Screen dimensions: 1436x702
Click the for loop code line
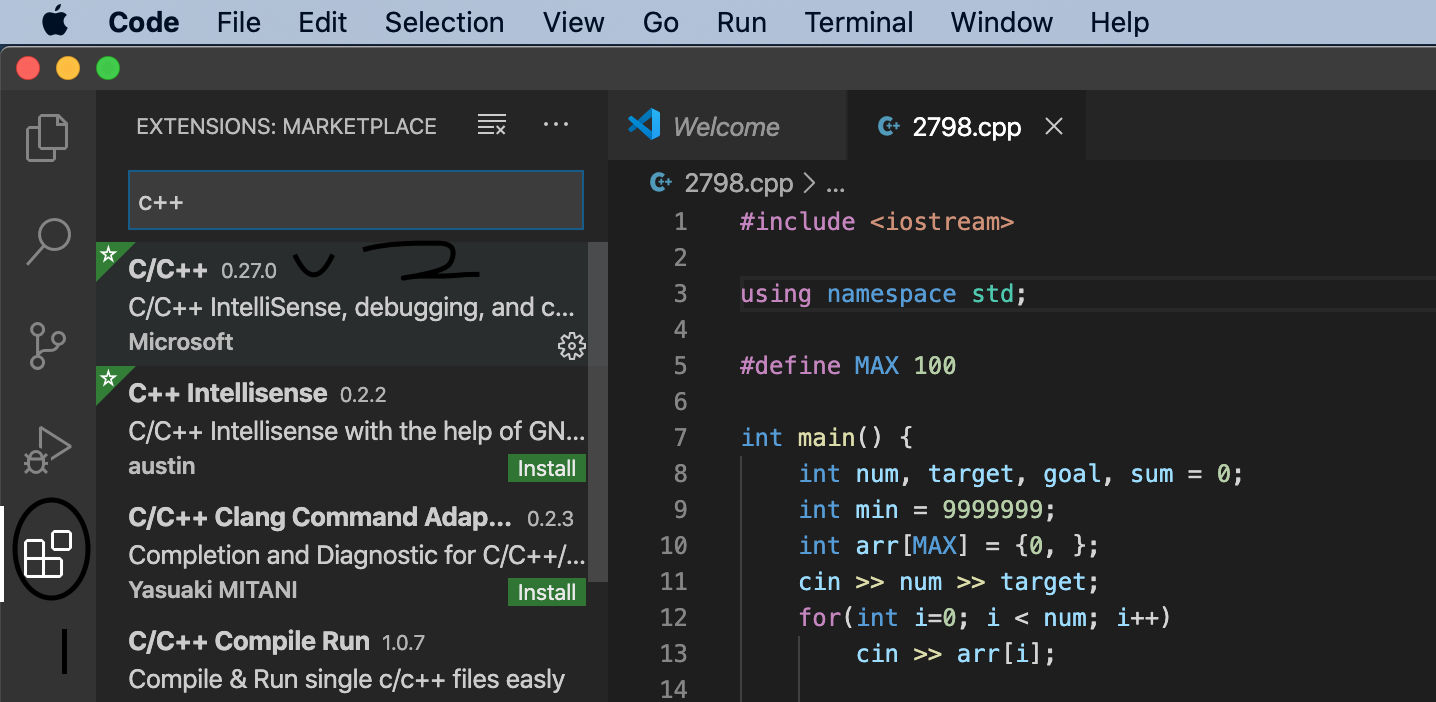984,617
